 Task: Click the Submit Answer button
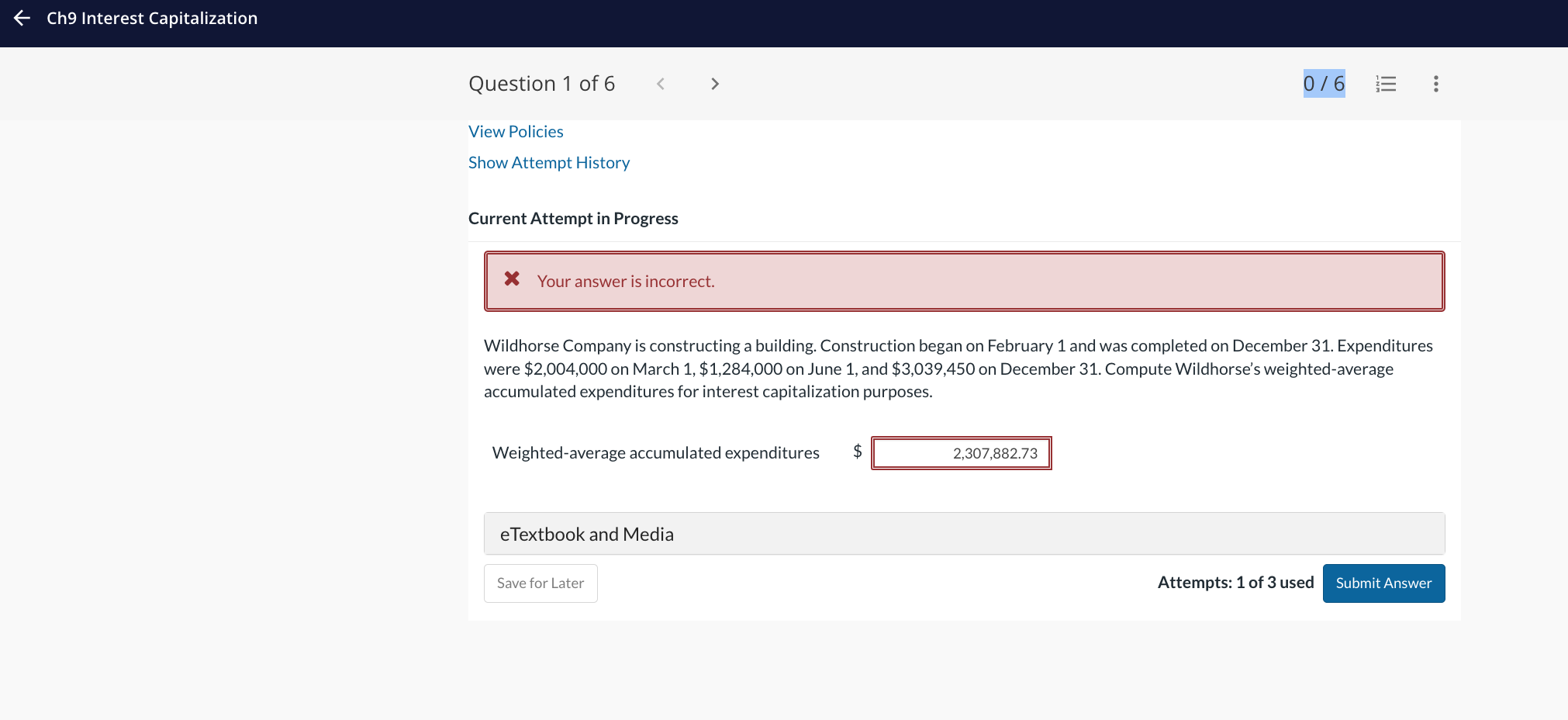point(1383,583)
